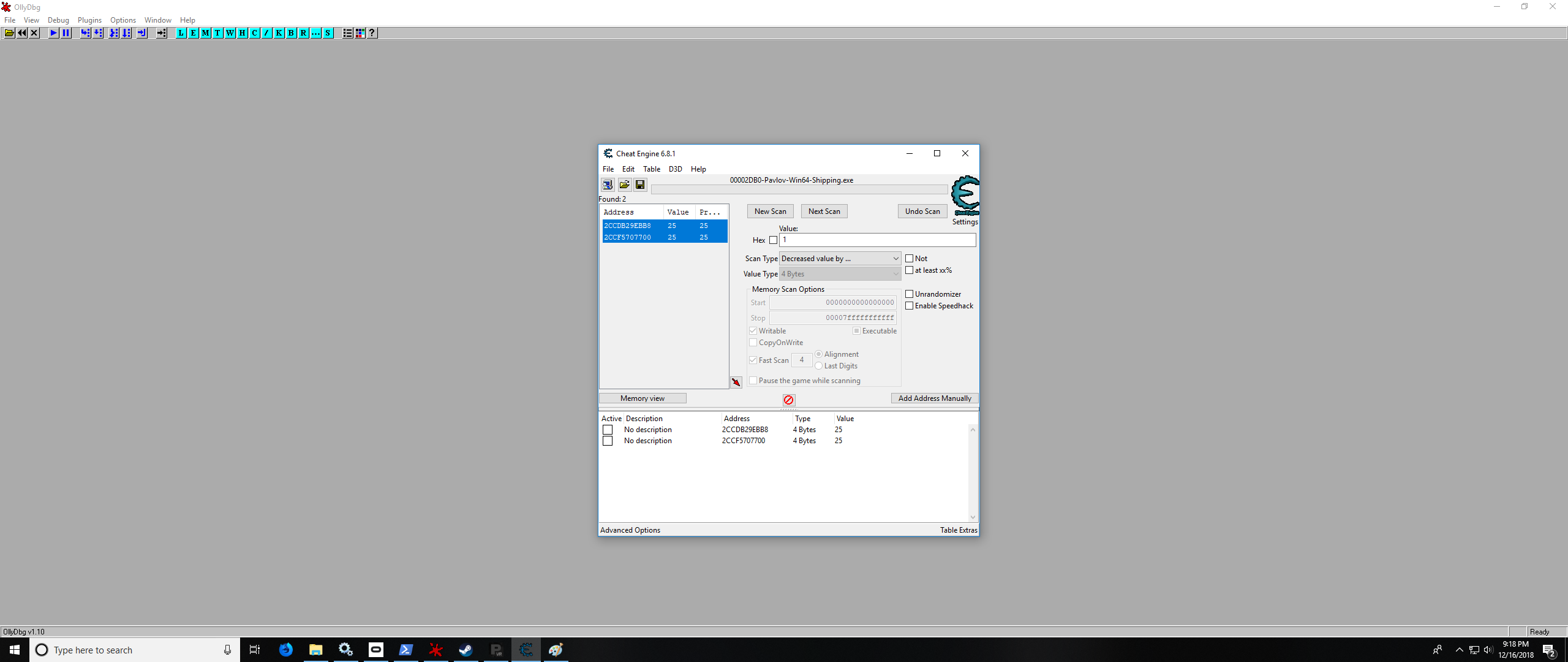Screen dimensions: 1568x662
Task: Show executable modules with E icon
Action: point(194,33)
